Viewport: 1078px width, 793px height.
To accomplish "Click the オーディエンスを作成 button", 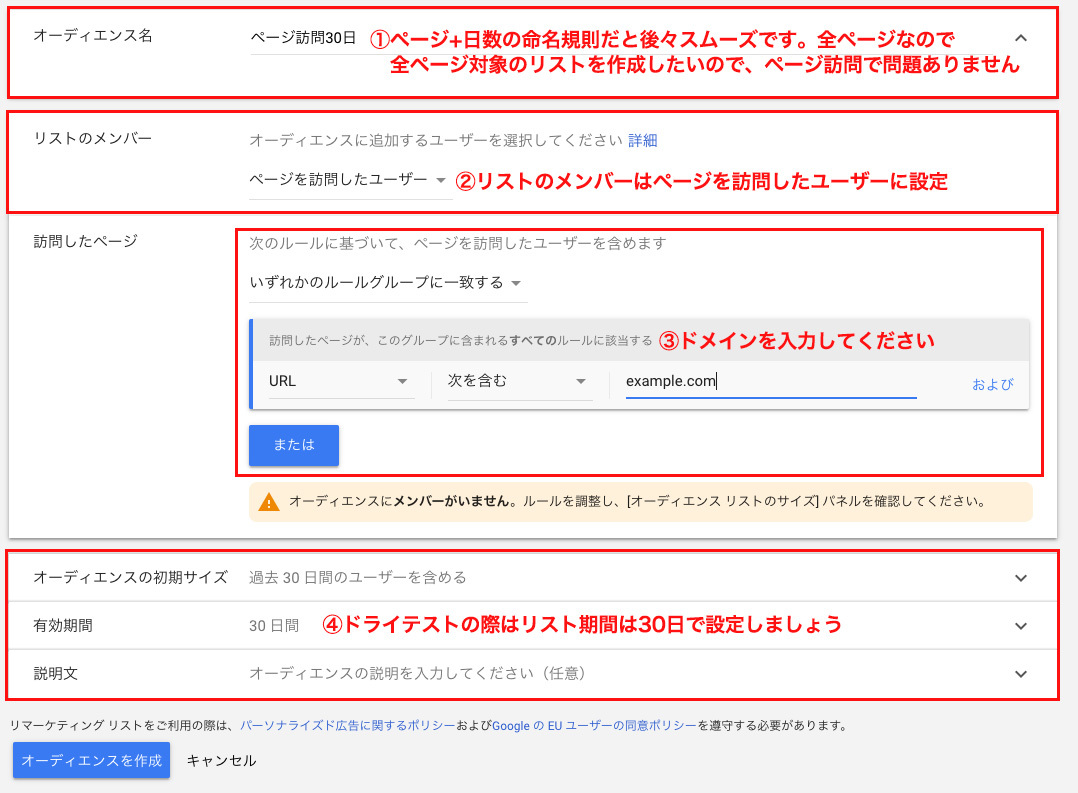I will (91, 760).
